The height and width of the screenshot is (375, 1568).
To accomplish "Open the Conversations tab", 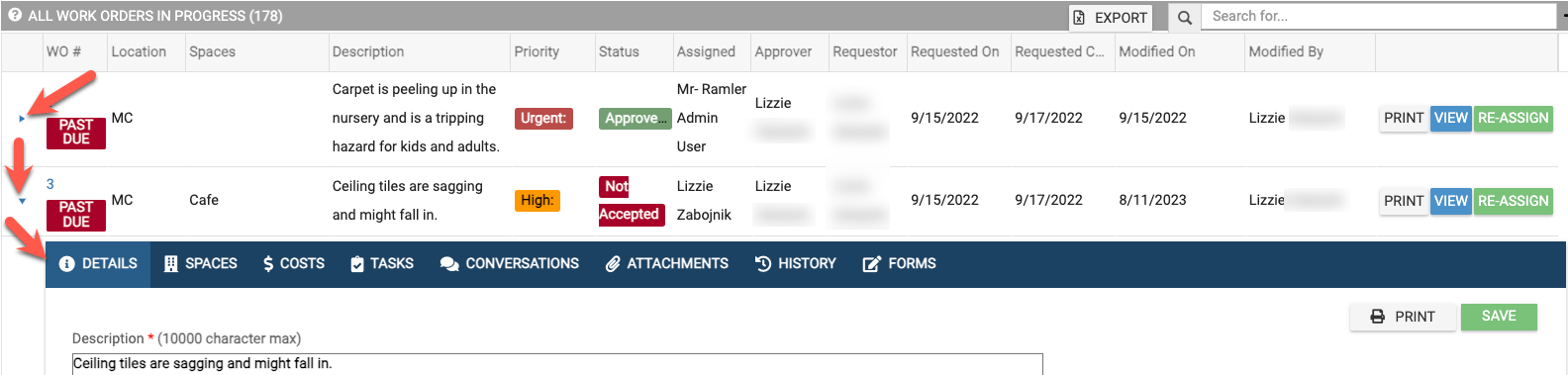I will (510, 263).
